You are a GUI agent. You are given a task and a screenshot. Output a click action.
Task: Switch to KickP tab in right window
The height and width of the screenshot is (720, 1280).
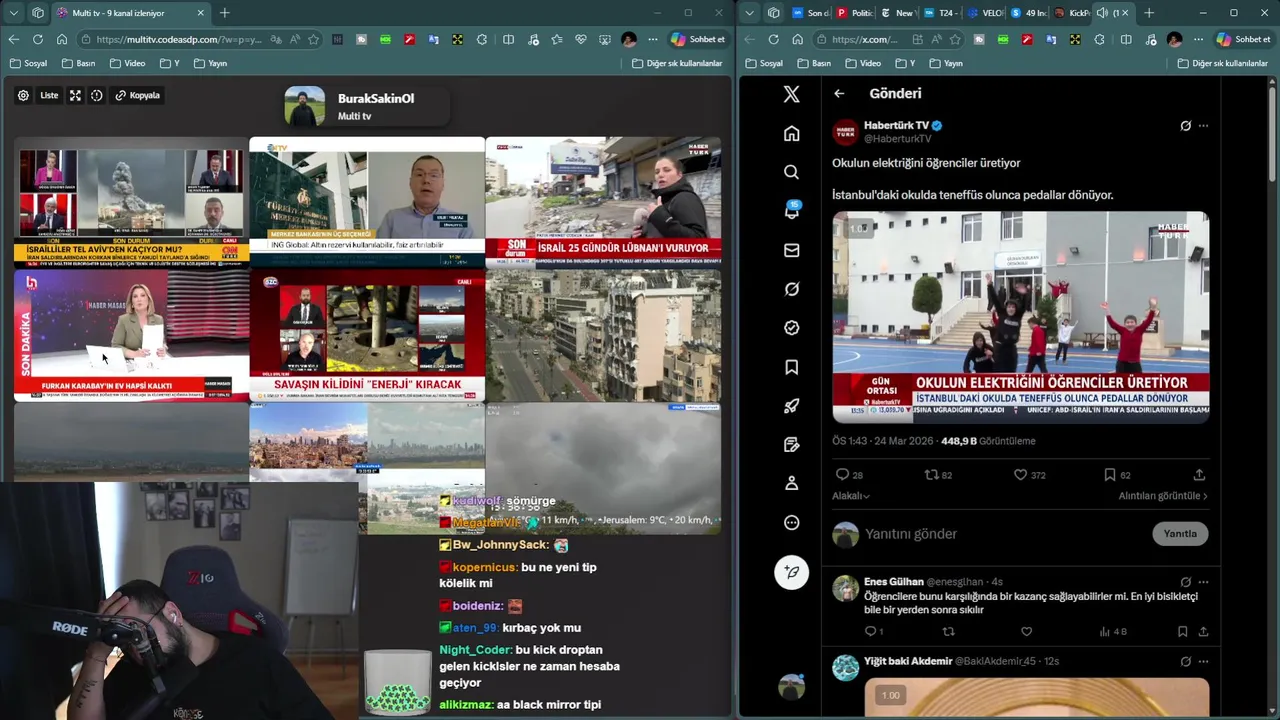(1071, 13)
